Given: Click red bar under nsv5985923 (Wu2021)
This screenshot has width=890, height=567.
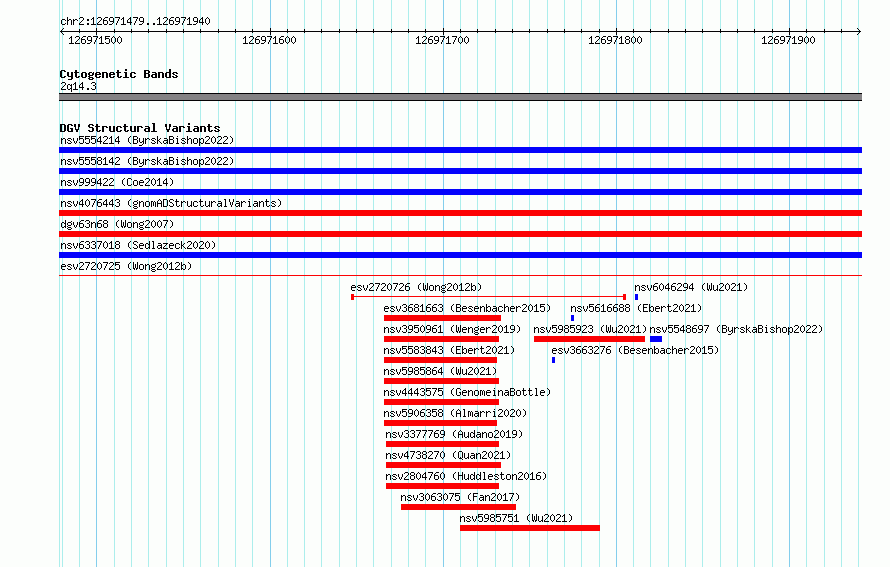Looking at the screenshot, I should [x=589, y=339].
